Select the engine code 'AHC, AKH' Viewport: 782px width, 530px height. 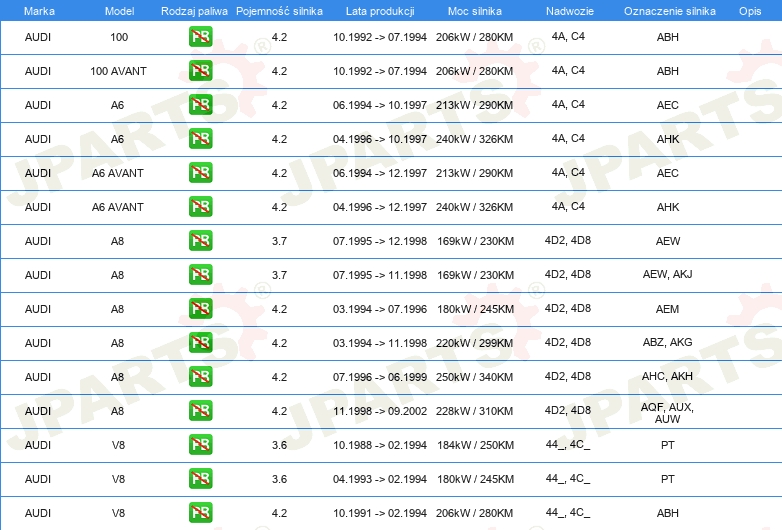click(667, 376)
